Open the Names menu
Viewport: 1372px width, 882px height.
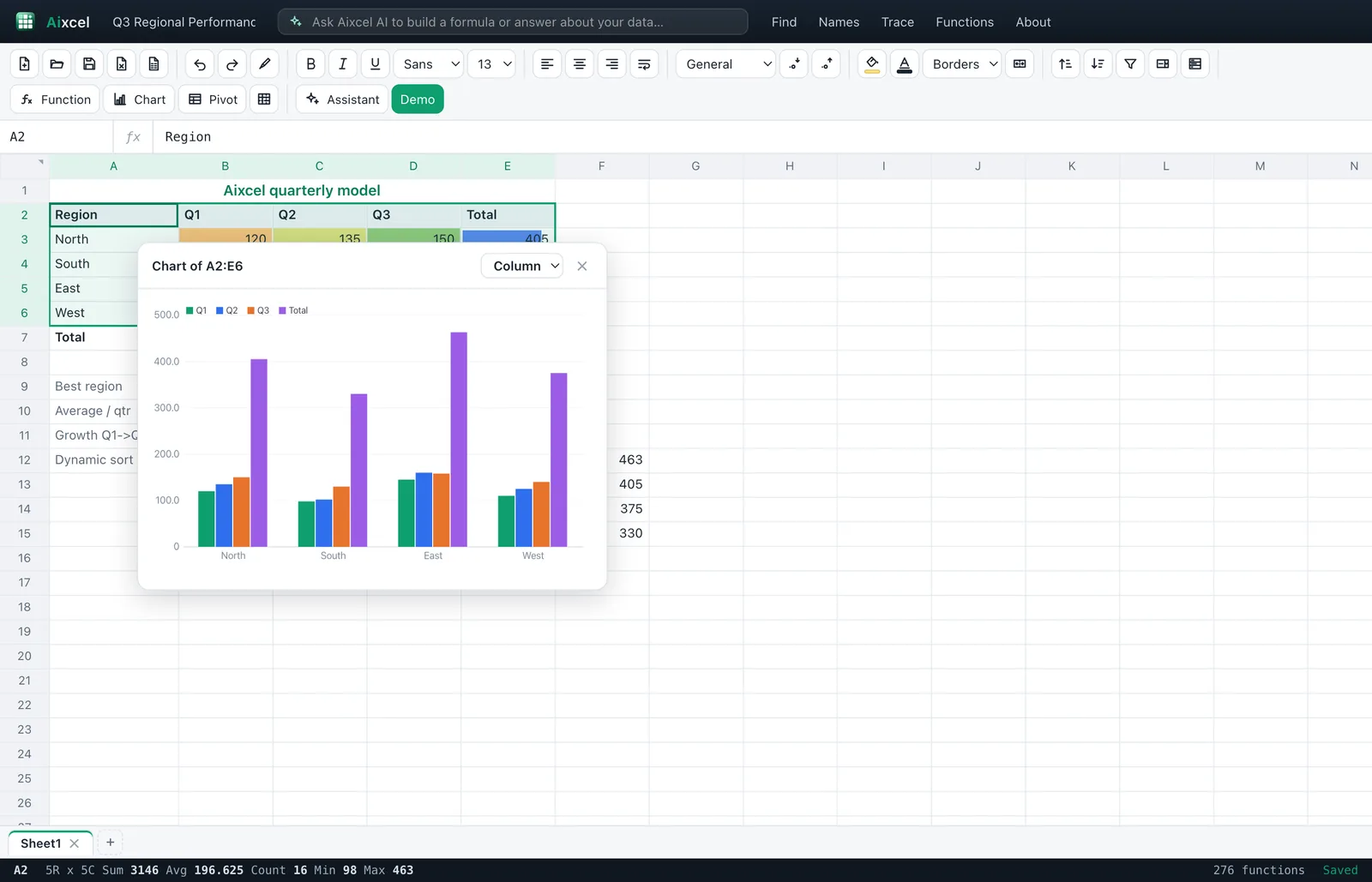coord(839,22)
